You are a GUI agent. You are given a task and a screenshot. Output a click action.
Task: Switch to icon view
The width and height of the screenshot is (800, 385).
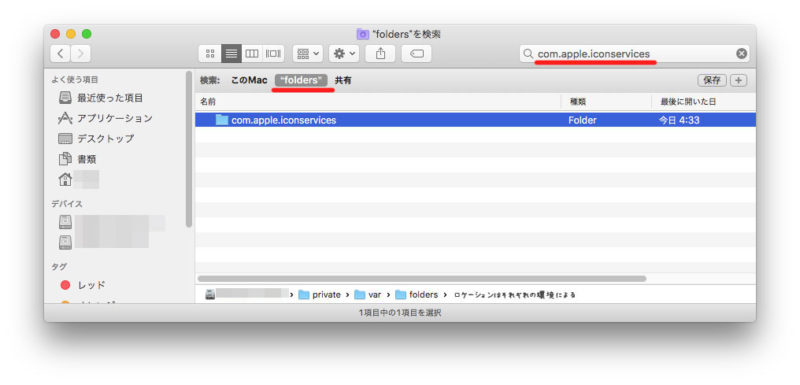click(210, 54)
